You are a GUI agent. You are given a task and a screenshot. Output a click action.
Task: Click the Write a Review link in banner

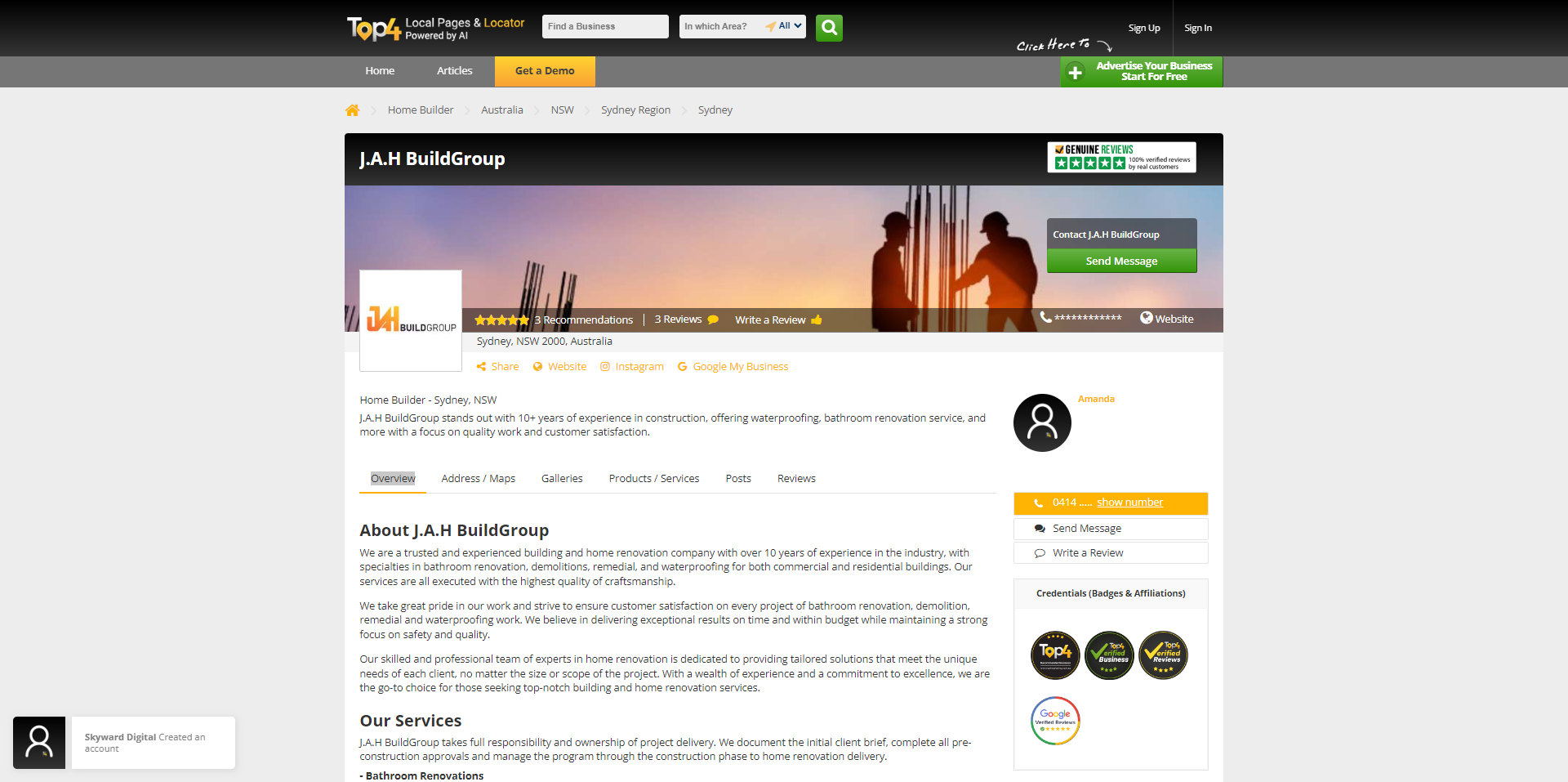(770, 320)
